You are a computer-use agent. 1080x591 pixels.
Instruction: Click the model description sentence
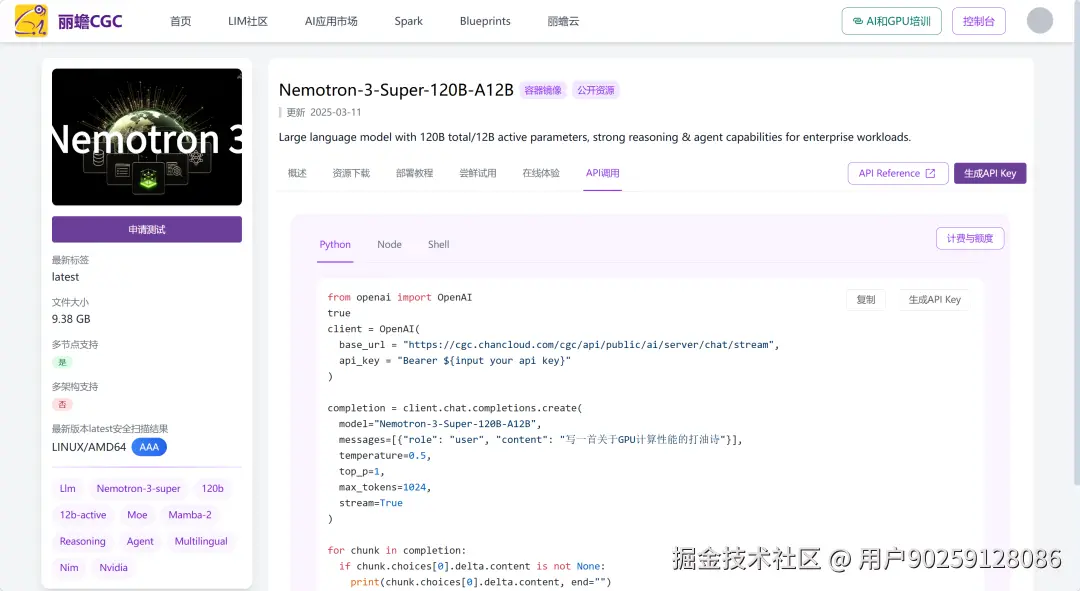point(594,137)
